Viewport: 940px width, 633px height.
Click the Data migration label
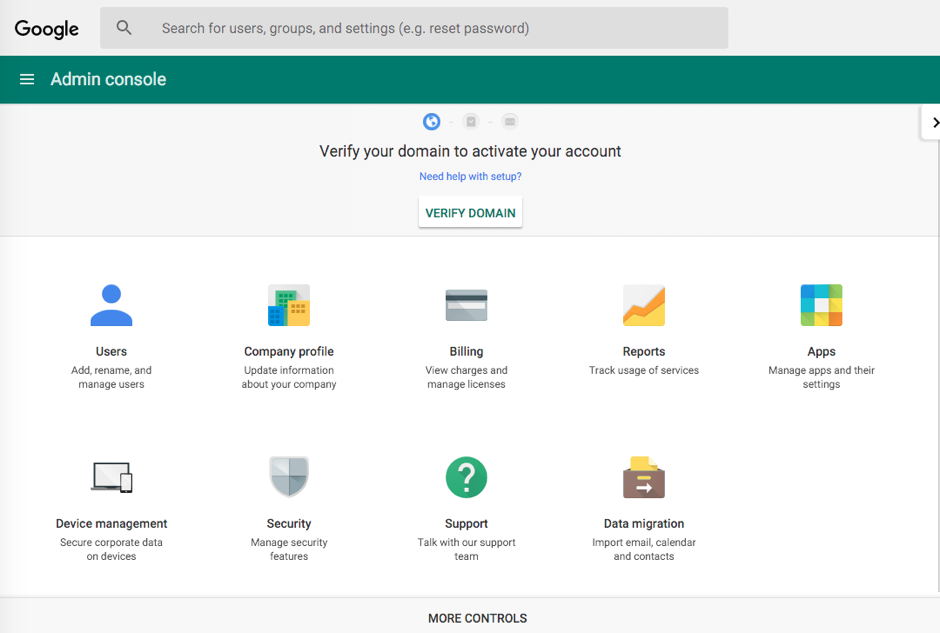point(644,523)
